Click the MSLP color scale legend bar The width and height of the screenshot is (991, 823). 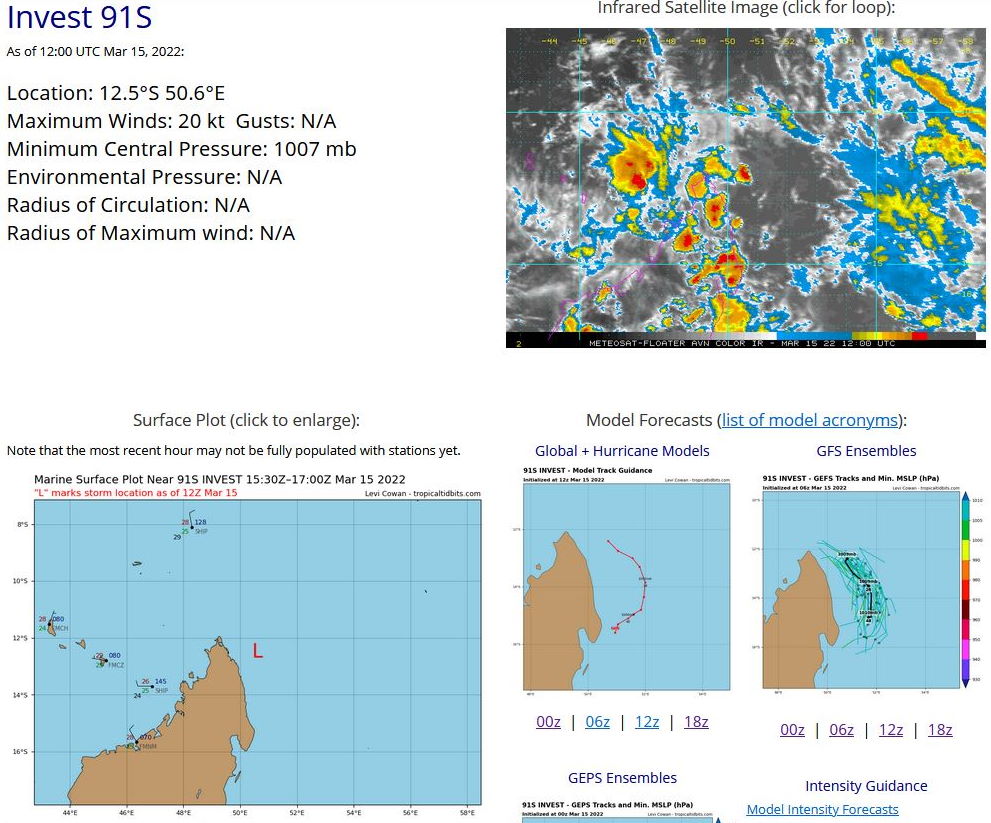(966, 588)
